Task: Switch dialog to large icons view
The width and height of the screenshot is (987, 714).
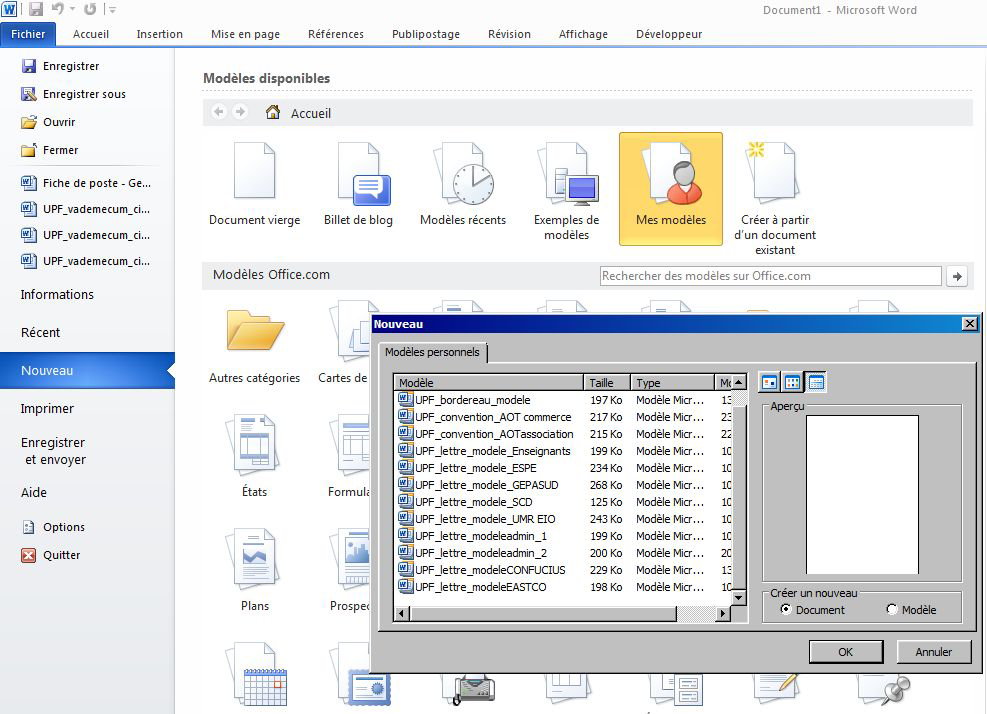Action: click(769, 382)
